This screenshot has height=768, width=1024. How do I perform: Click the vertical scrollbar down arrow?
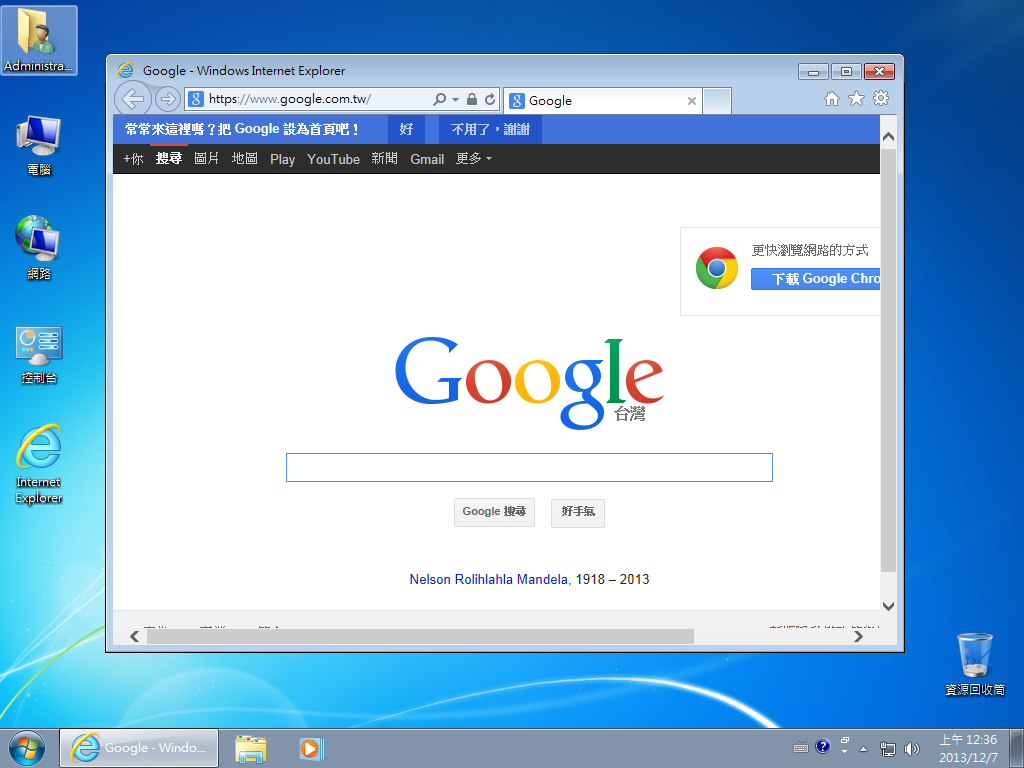coord(888,606)
